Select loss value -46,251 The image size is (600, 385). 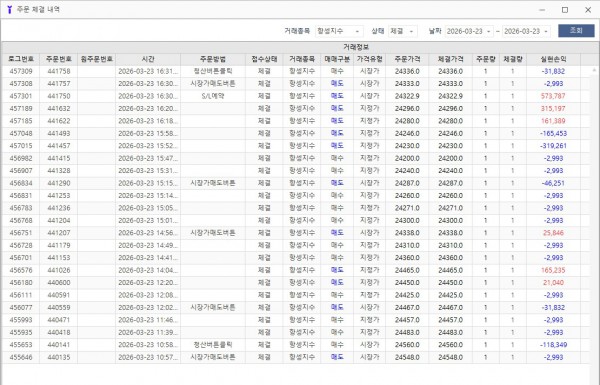point(553,183)
